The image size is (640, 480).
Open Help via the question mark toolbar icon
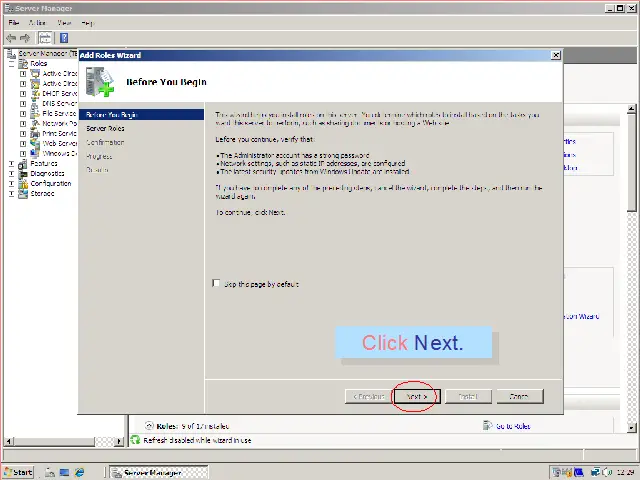[x=64, y=38]
